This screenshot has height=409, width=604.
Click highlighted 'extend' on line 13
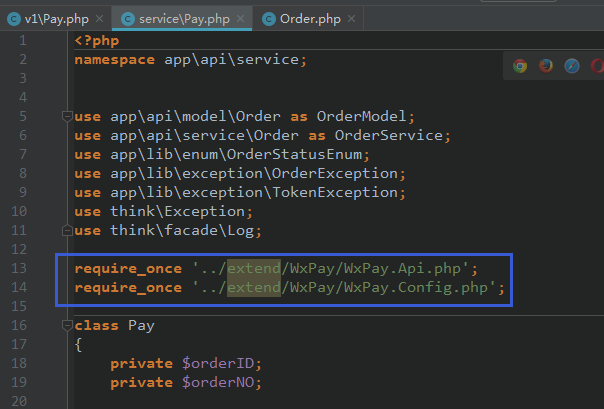[x=254, y=268]
